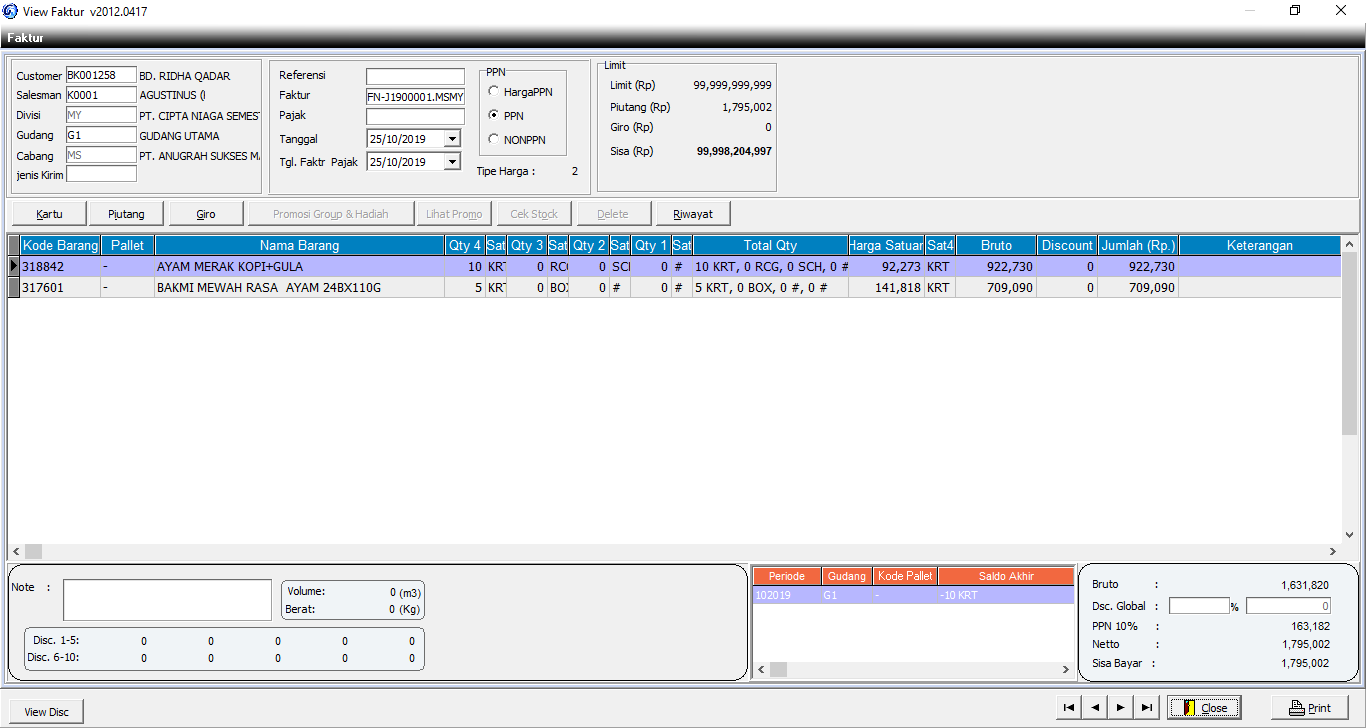Open the Kartu button
Image resolution: width=1366 pixels, height=728 pixels.
49,214
